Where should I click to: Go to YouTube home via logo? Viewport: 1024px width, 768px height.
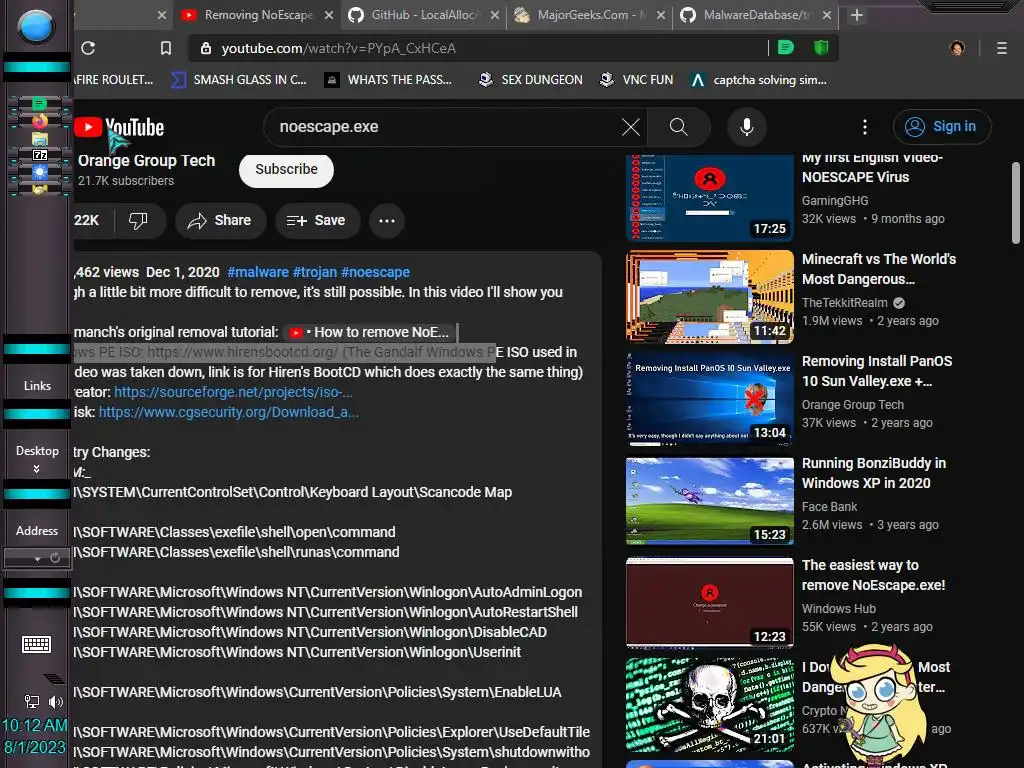[118, 127]
